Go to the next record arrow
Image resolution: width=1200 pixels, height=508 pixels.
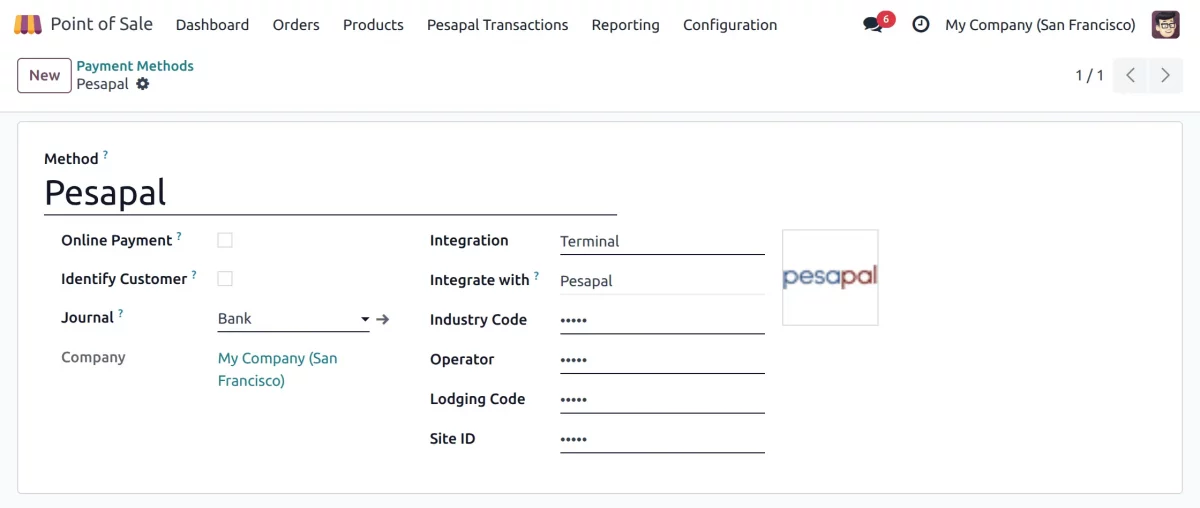(1165, 75)
